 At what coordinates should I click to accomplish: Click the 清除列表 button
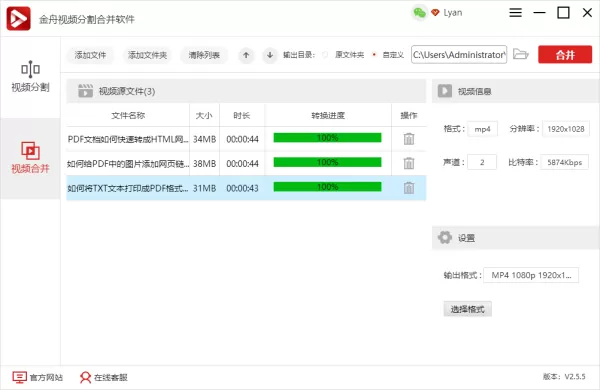coord(204,55)
